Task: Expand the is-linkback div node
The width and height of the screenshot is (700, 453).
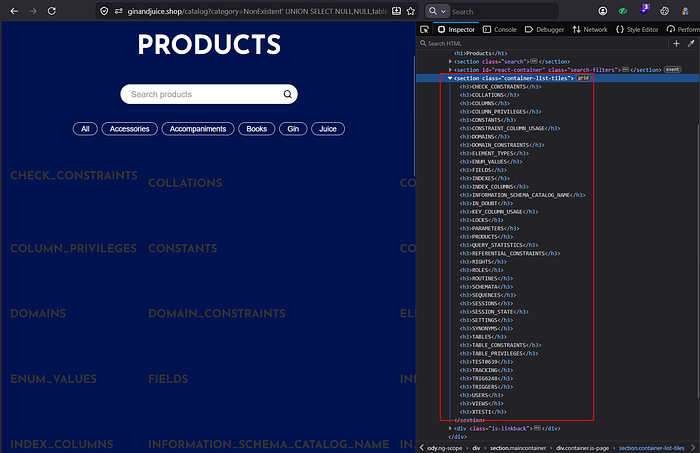Action: coord(450,428)
